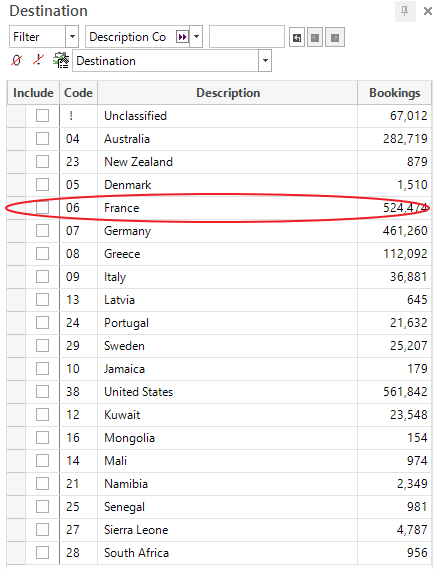Viewport: 437px width, 569px height.
Task: Sort by the Bookings column header
Action: coord(395,93)
